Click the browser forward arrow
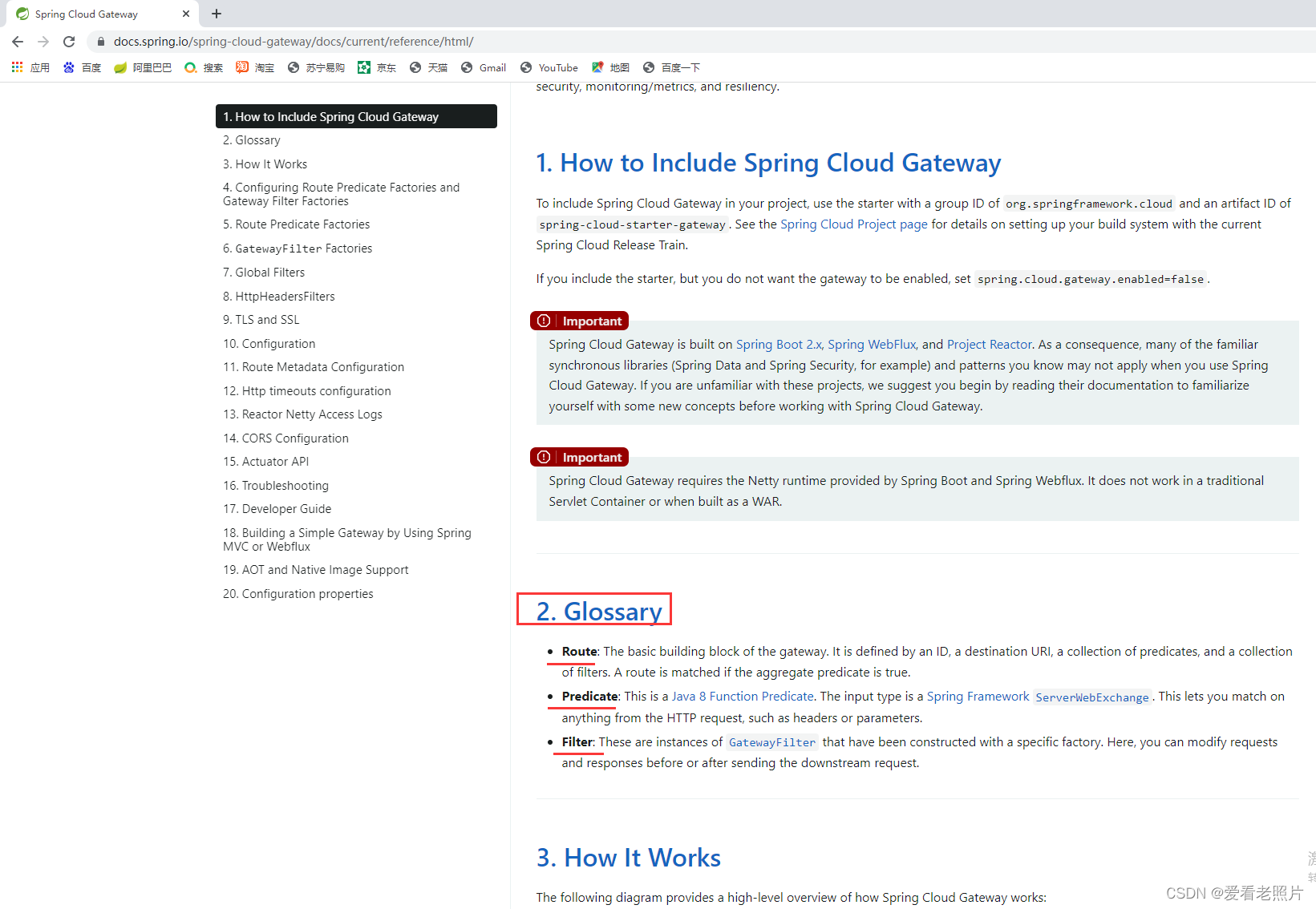Image resolution: width=1316 pixels, height=909 pixels. 43,42
